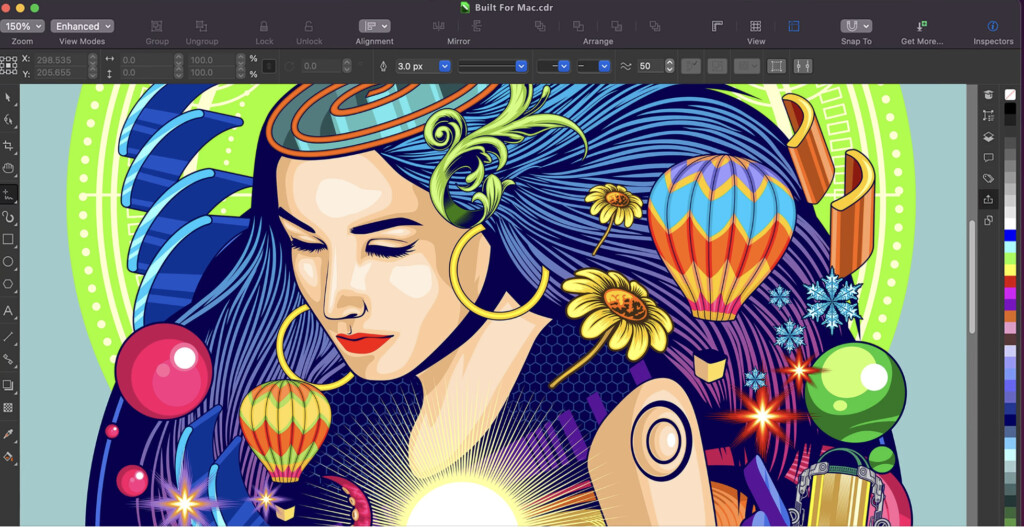Select the Transparency checkerboard tool
Viewport: 1024px width, 528px height.
coord(8,407)
